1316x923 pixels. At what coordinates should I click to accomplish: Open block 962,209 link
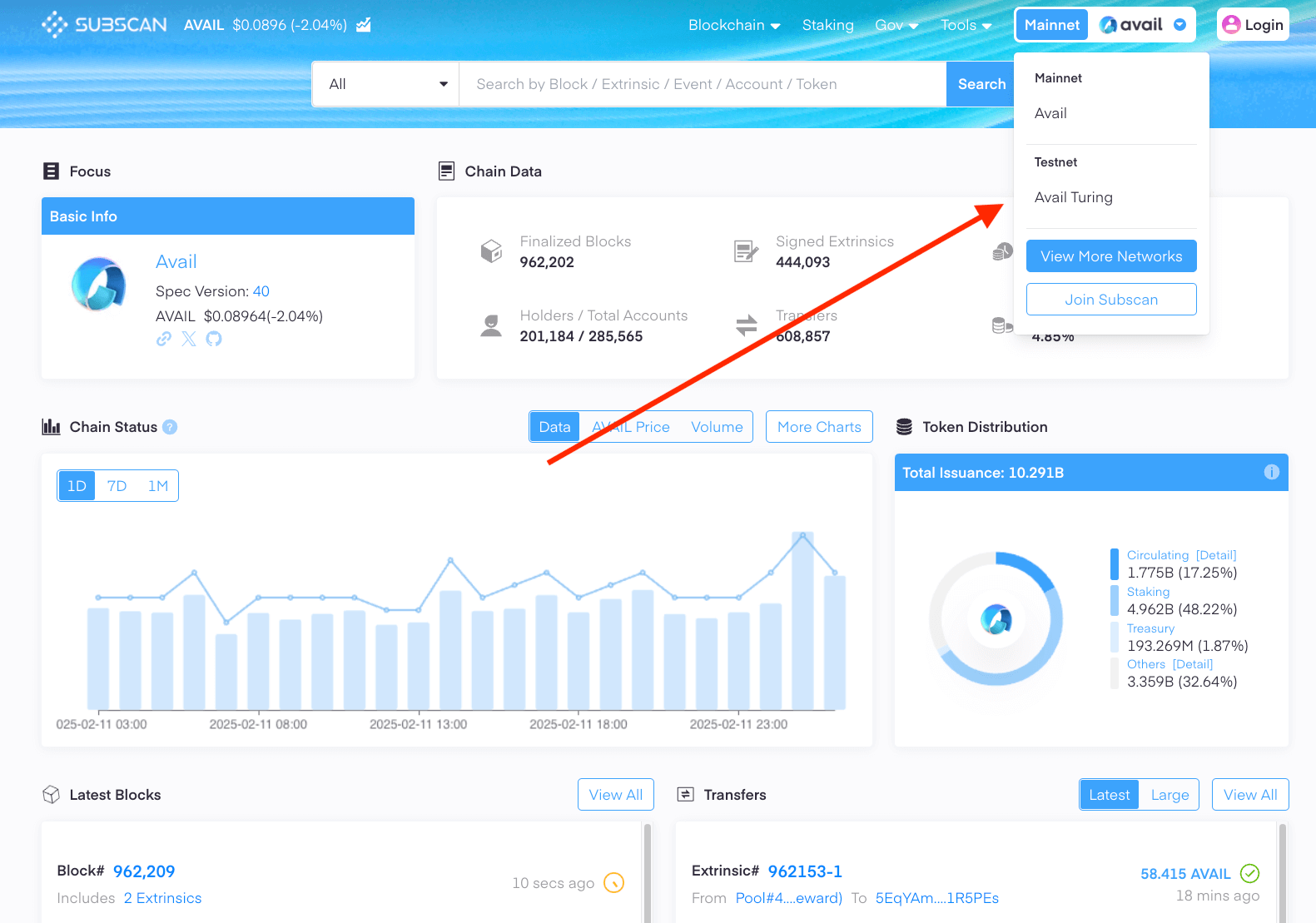144,871
